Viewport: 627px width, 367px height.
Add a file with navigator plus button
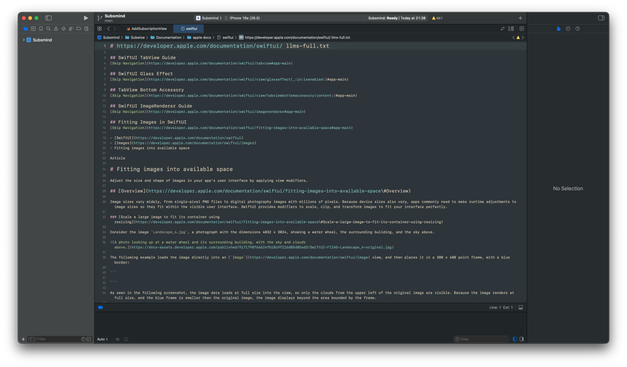(x=23, y=339)
